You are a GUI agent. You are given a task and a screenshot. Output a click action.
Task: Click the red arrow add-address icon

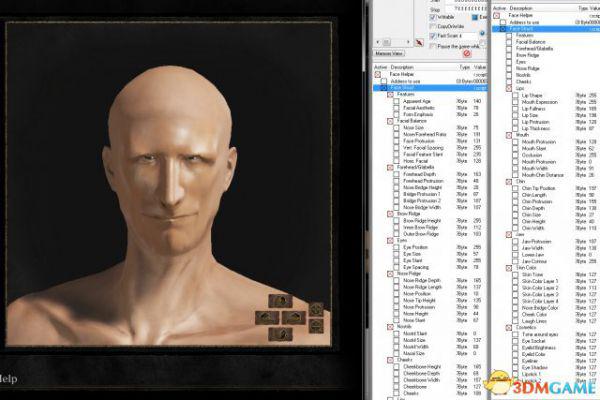pyautogui.click(x=419, y=42)
